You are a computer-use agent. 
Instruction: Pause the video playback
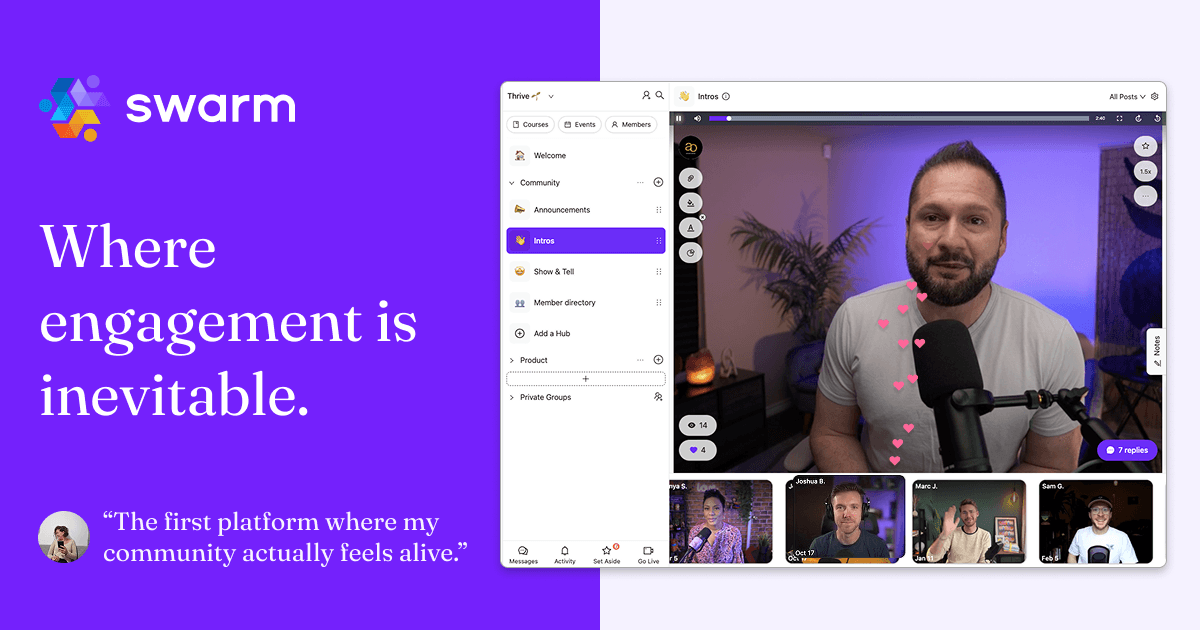[678, 118]
